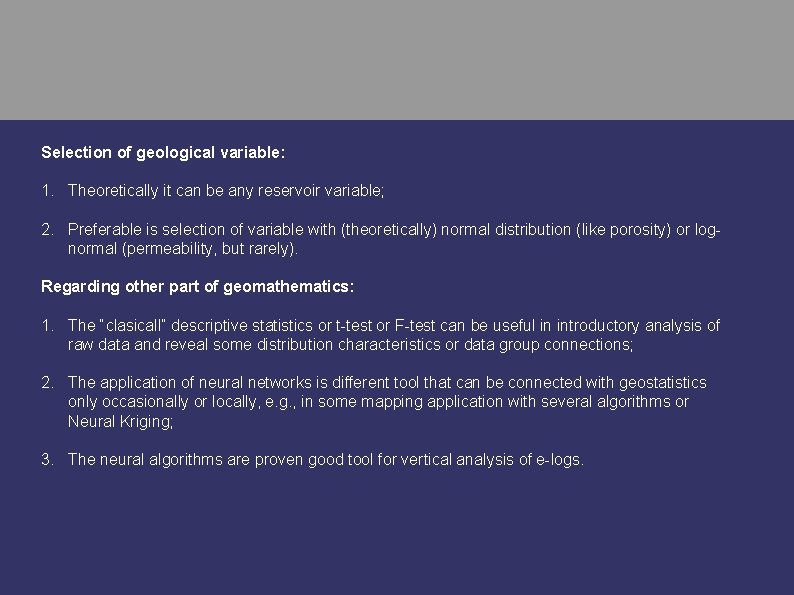The height and width of the screenshot is (595, 794).
Task: Click the number '3.' of last list item
Action: pos(47,460)
